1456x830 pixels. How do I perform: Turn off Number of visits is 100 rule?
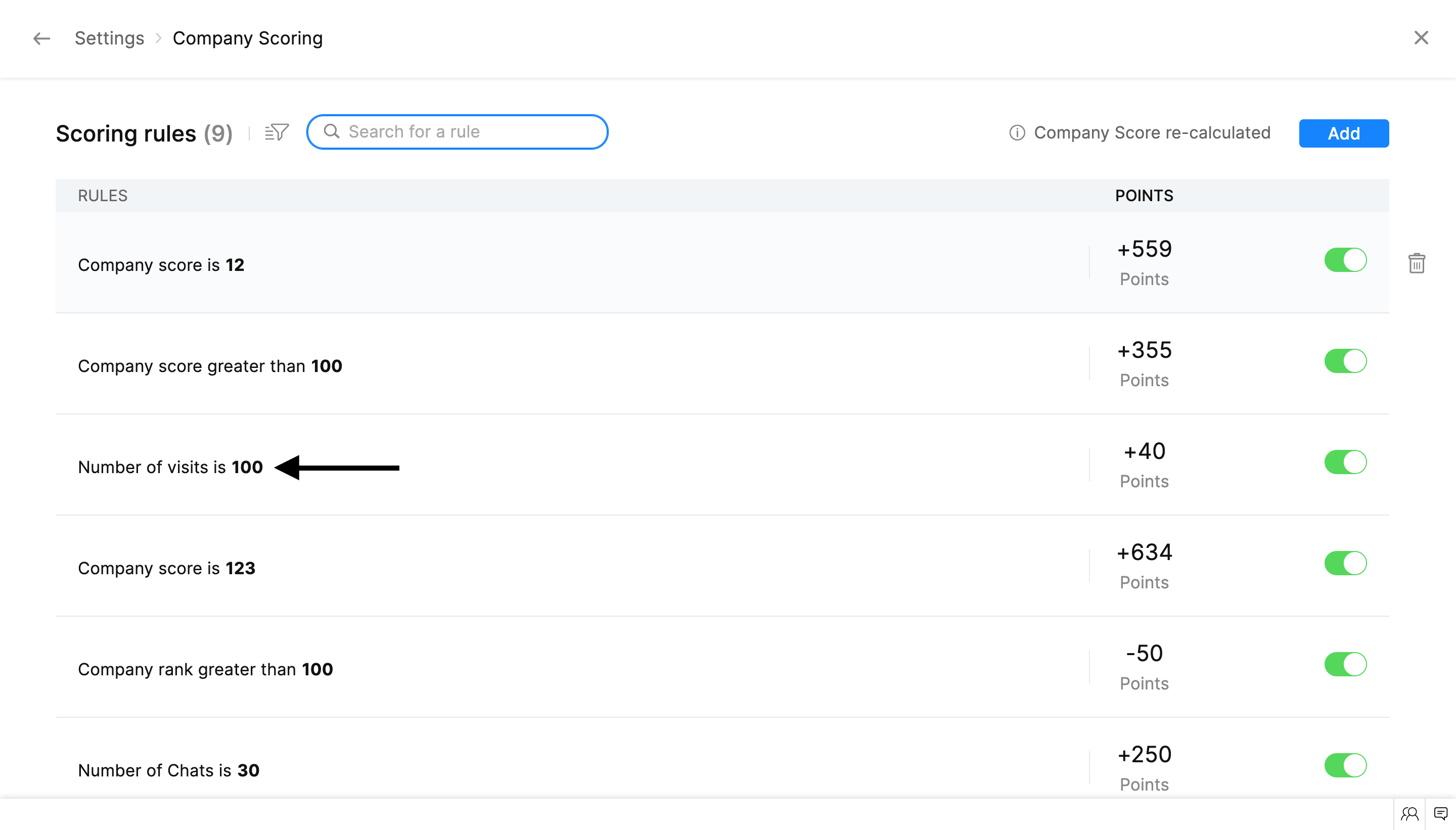(1345, 462)
